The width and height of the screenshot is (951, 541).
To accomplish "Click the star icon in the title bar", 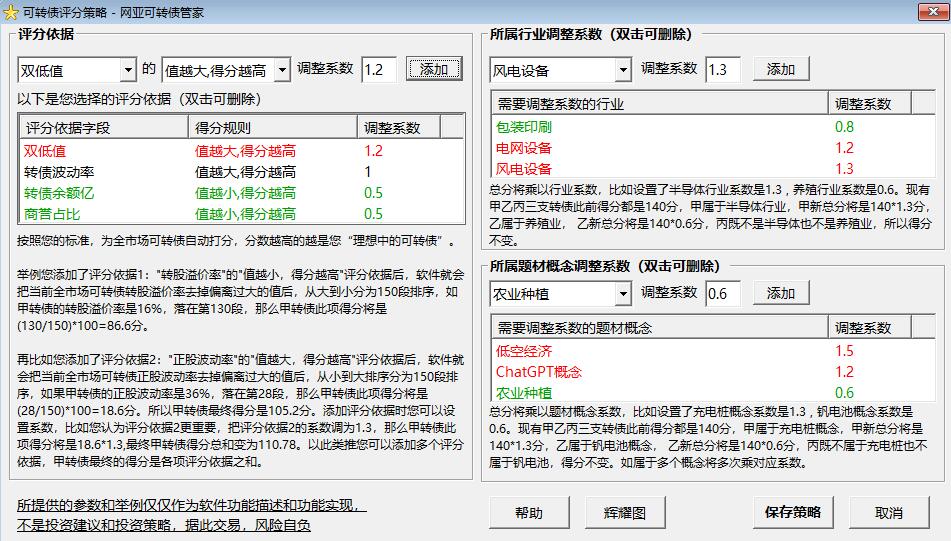I will click(x=10, y=12).
